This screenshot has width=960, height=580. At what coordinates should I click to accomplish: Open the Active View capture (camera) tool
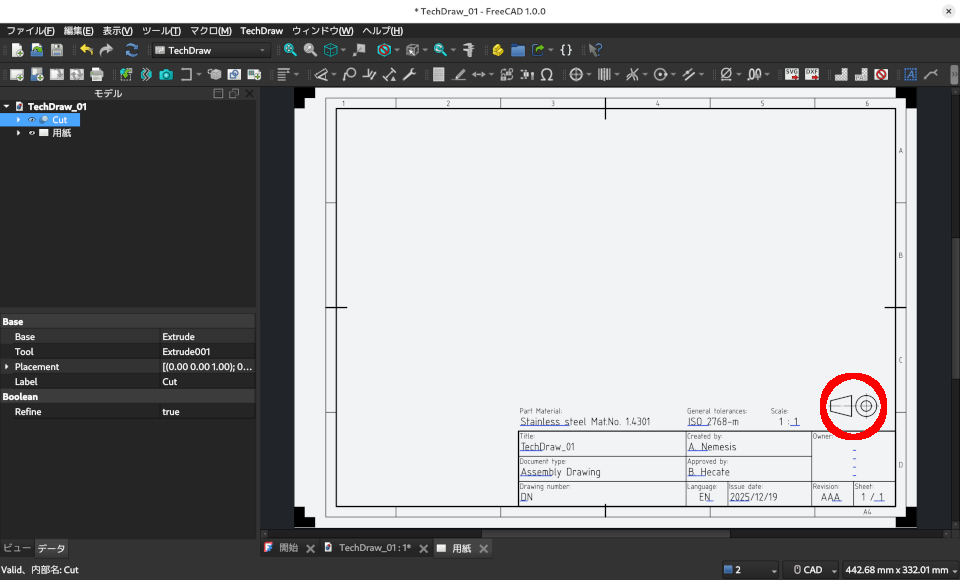click(x=166, y=73)
